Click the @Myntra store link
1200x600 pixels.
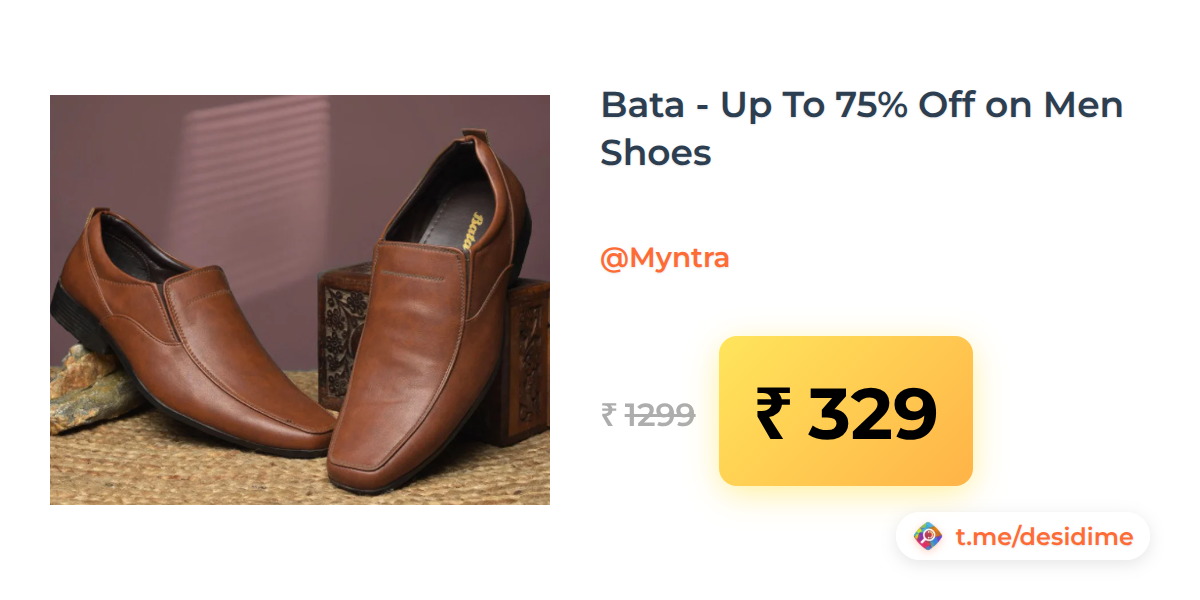(x=664, y=258)
